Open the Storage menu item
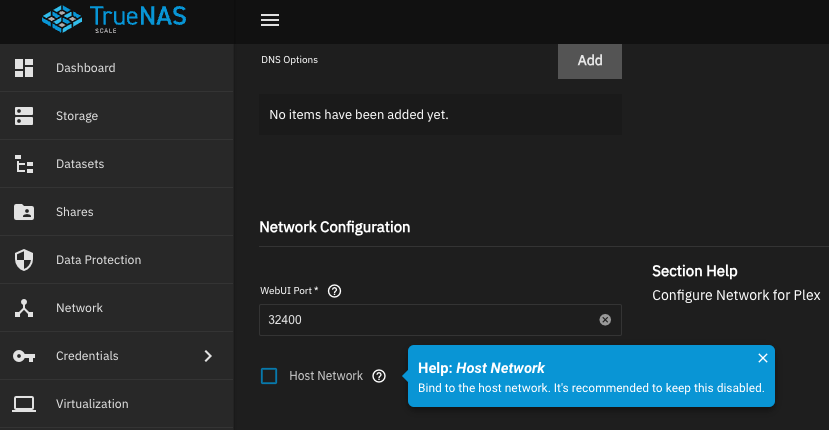The height and width of the screenshot is (430, 829). pyautogui.click(x=77, y=116)
